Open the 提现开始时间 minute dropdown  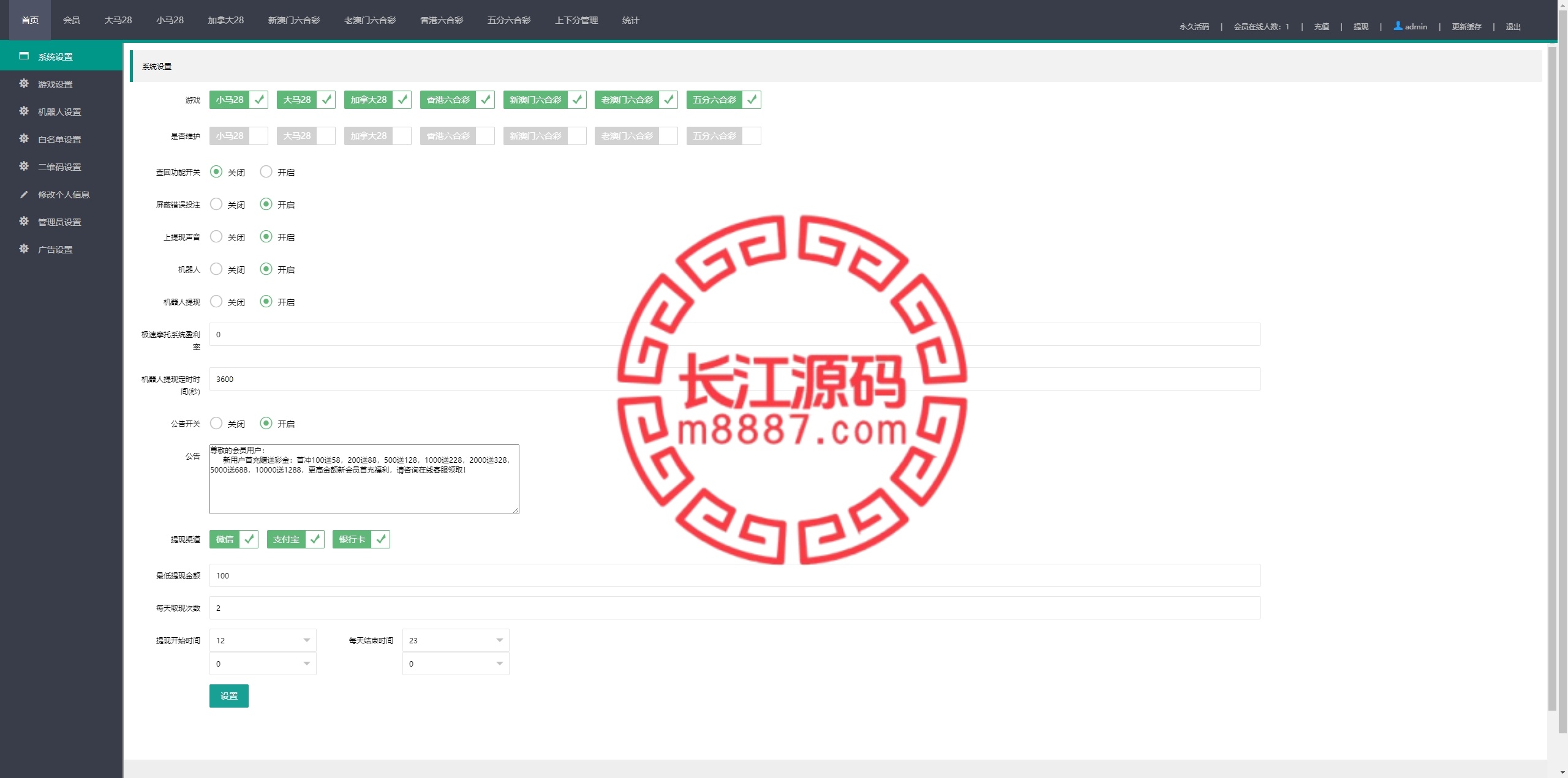pos(263,664)
